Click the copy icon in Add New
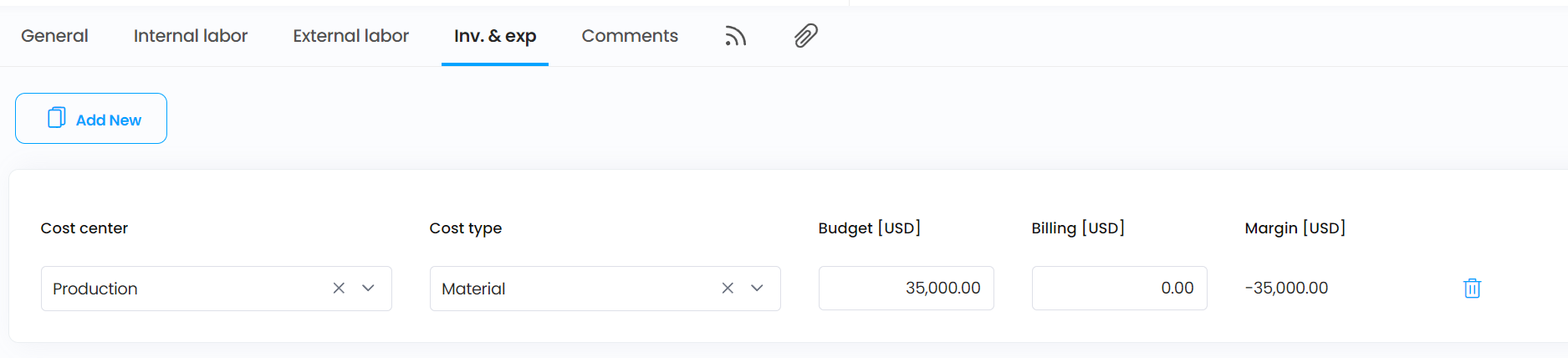The height and width of the screenshot is (358, 1568). 56,118
